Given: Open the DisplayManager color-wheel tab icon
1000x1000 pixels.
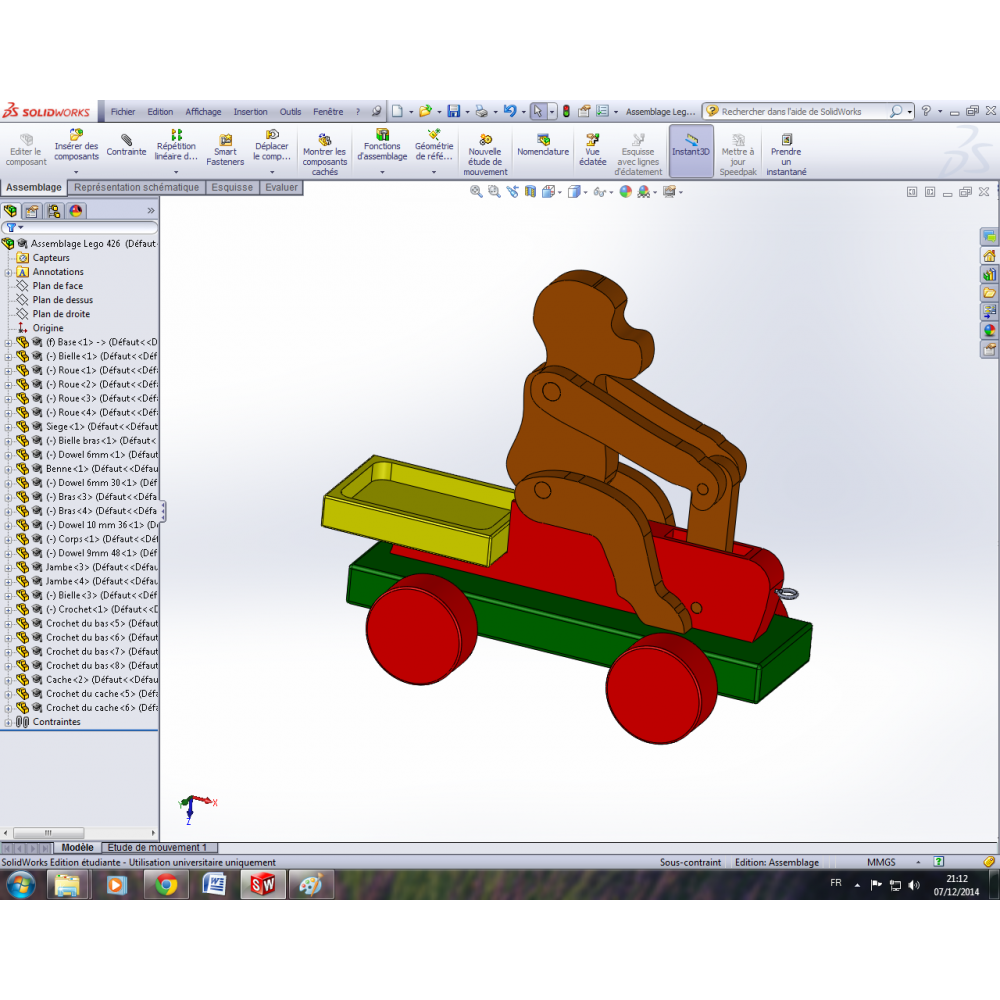Looking at the screenshot, I should (x=76, y=211).
